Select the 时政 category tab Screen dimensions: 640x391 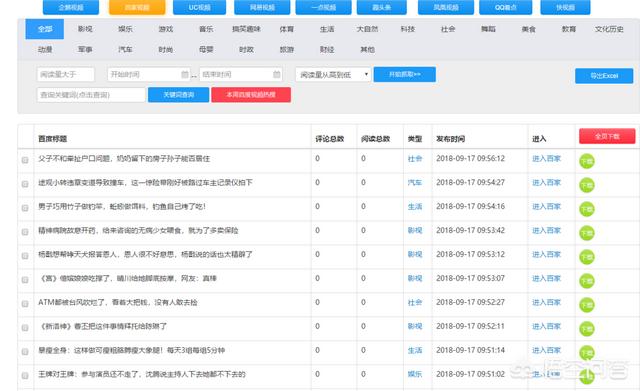pos(246,49)
